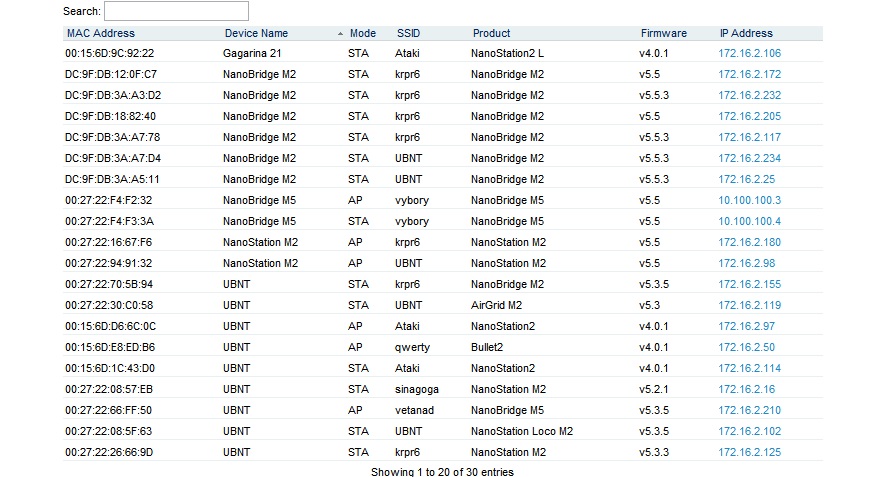Open IP link 172.16.2.50

tap(746, 347)
